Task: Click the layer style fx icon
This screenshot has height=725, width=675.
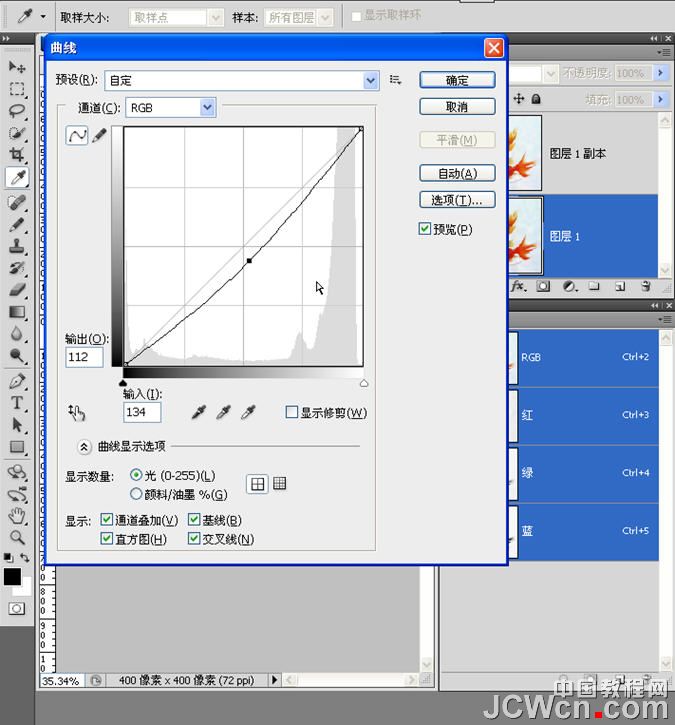Action: tap(519, 287)
